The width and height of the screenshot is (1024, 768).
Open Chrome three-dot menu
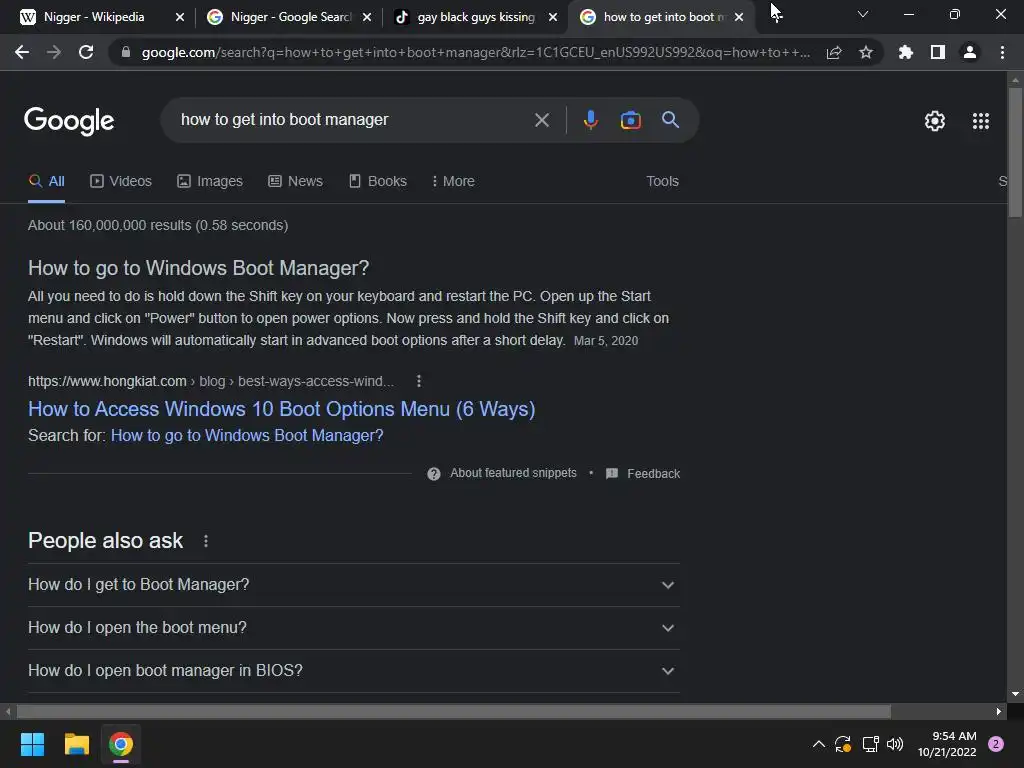1002,52
